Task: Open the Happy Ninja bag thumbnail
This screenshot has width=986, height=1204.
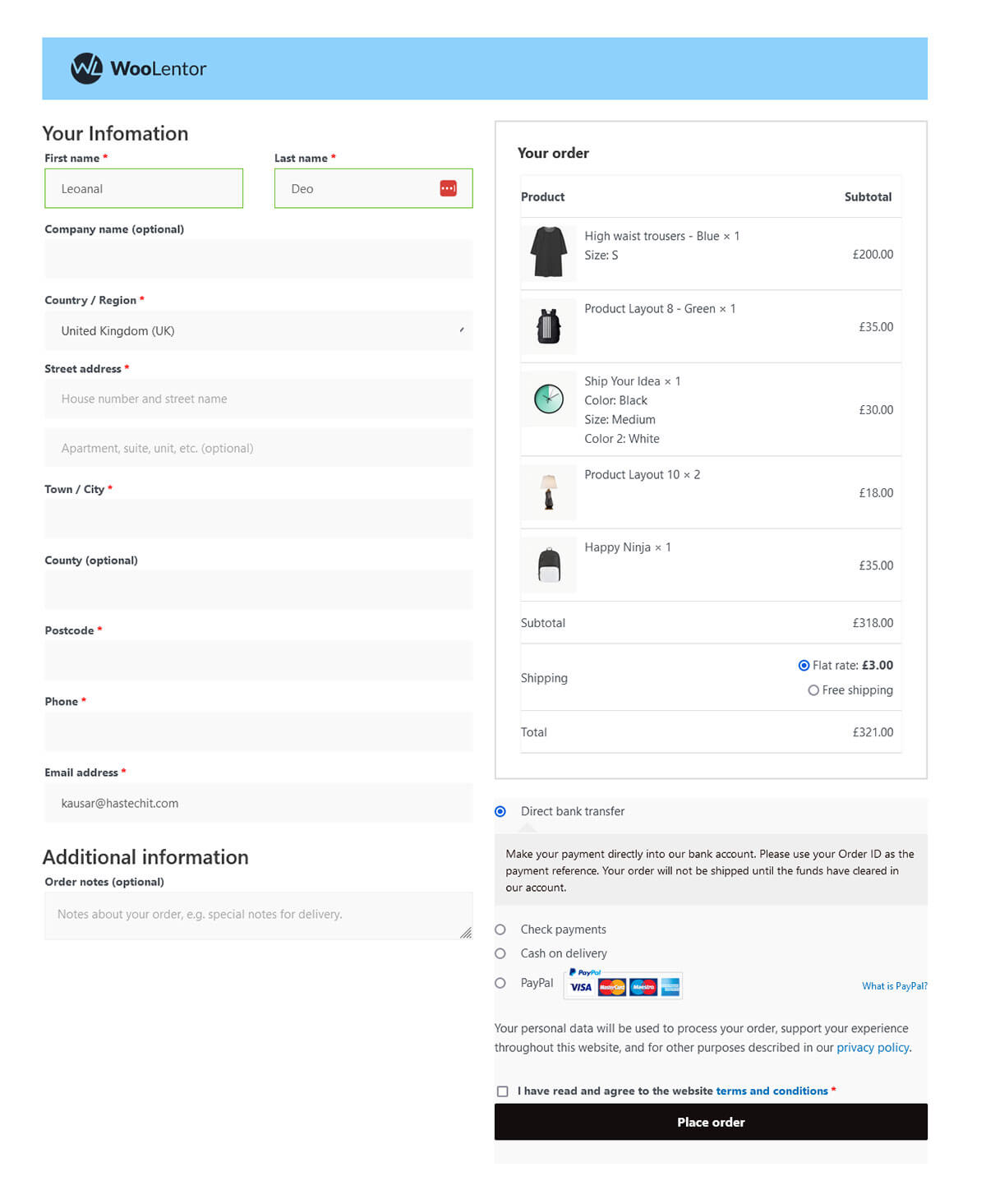Action: (549, 565)
